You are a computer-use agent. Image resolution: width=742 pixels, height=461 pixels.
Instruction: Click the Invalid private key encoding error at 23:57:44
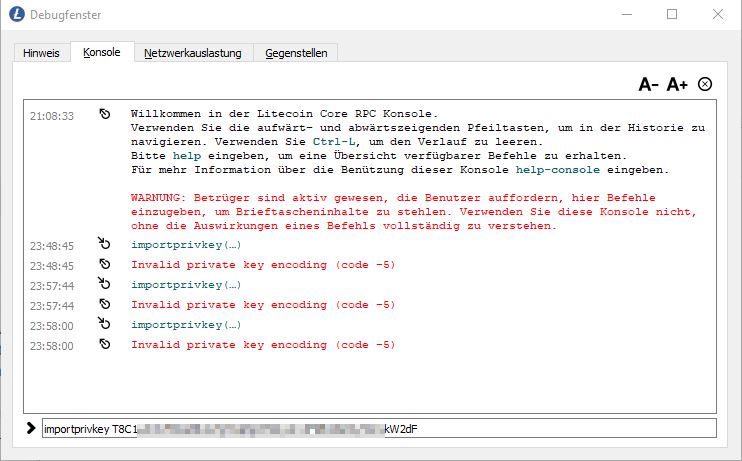263,305
